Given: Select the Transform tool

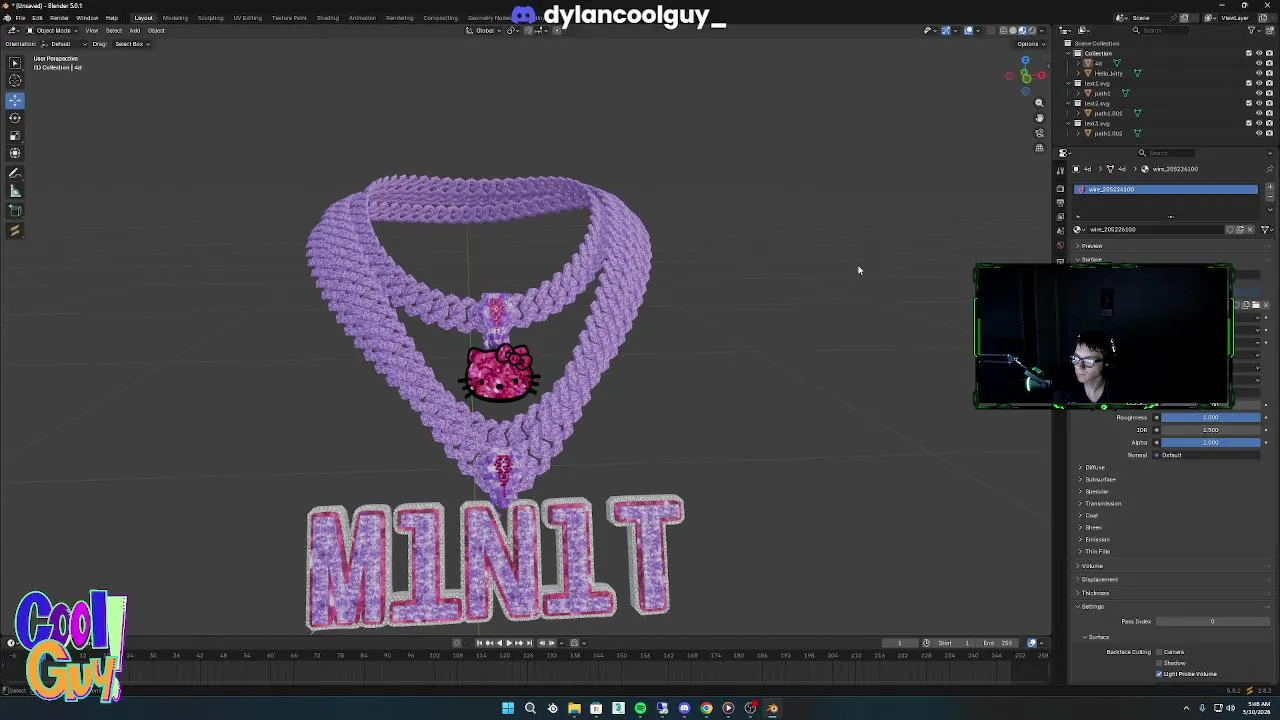Looking at the screenshot, I should 15,154.
